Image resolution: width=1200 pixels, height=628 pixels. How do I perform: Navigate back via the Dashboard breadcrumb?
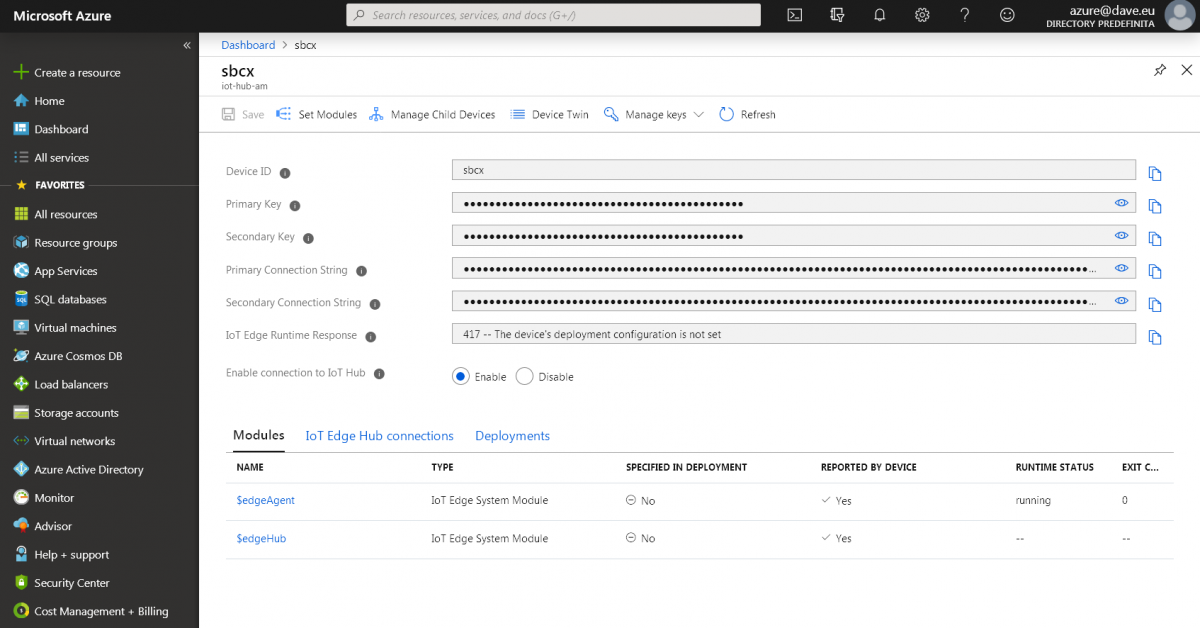click(x=248, y=44)
